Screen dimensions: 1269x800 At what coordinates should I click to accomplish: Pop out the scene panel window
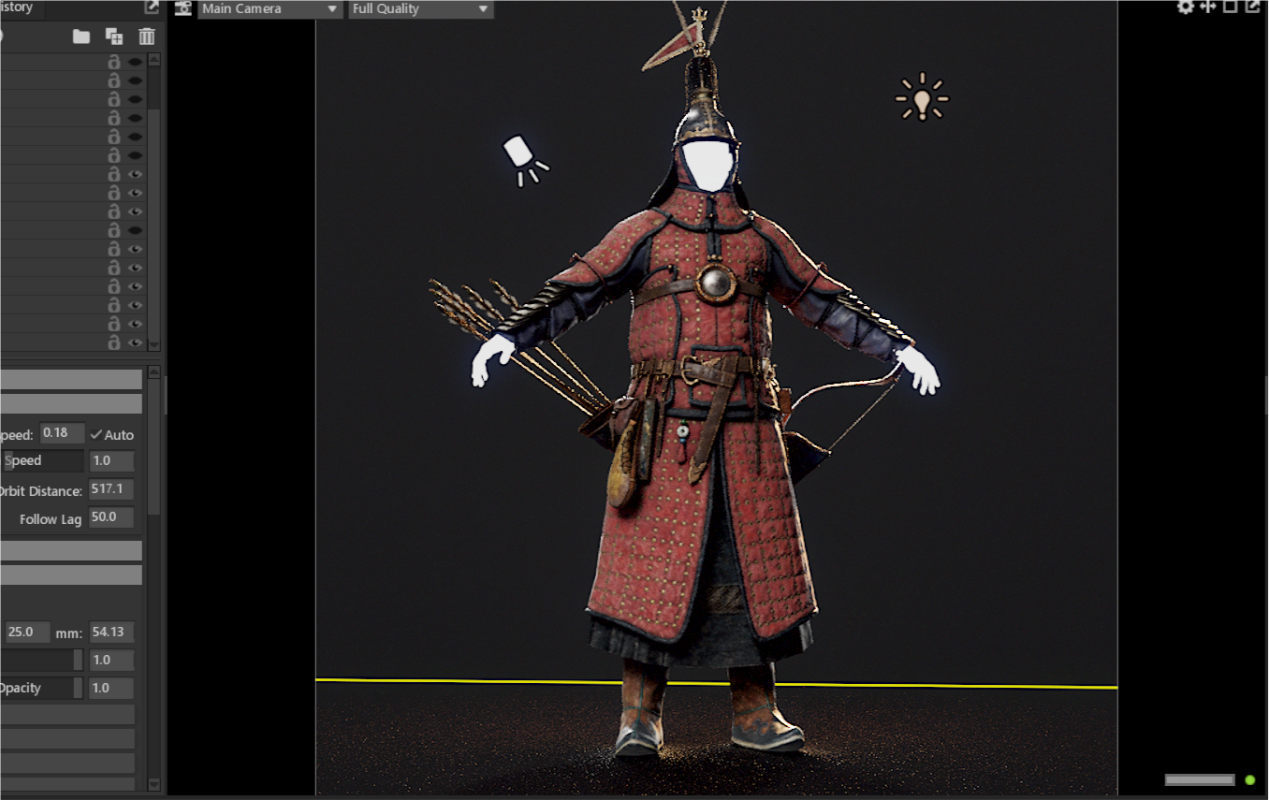click(x=152, y=8)
